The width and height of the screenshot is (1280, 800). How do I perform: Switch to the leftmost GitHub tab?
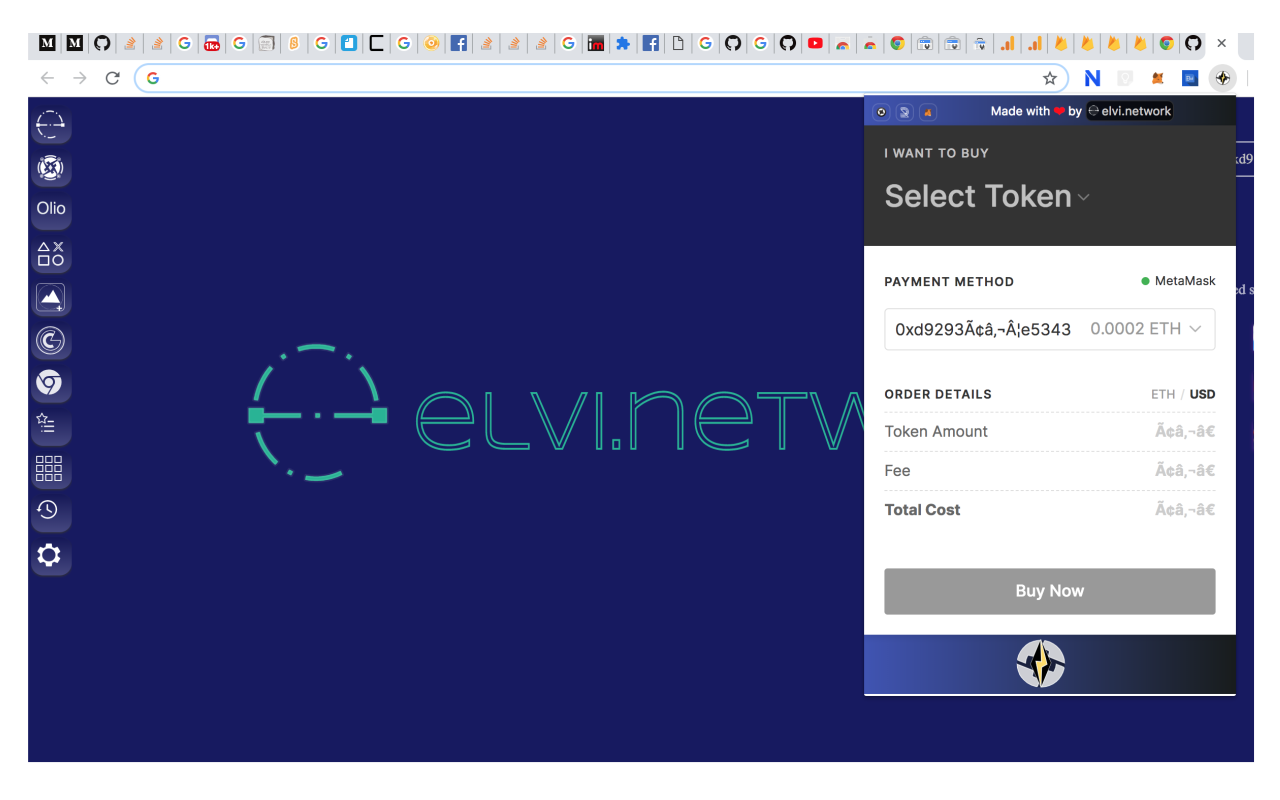click(102, 43)
